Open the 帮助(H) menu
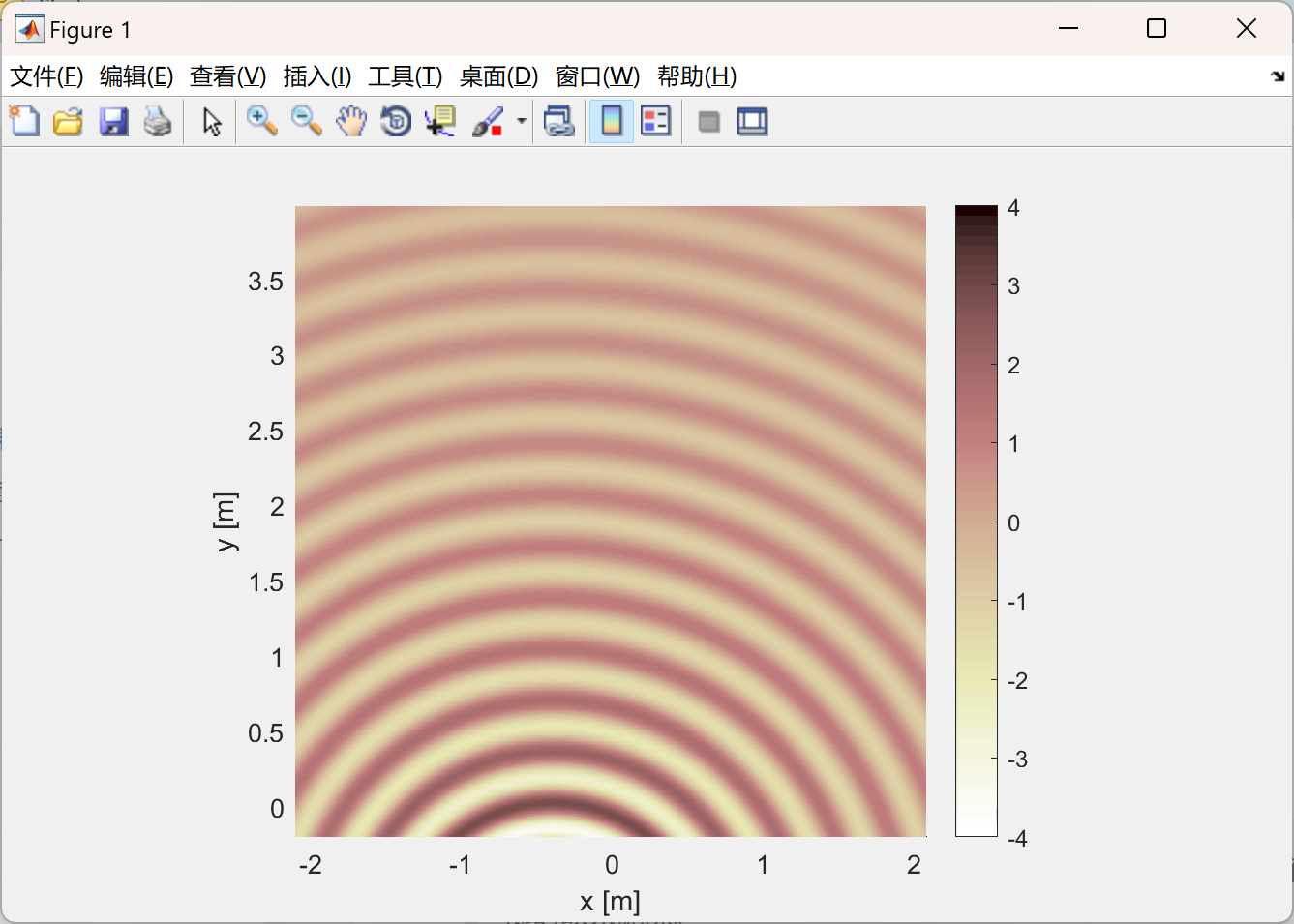 (x=697, y=76)
